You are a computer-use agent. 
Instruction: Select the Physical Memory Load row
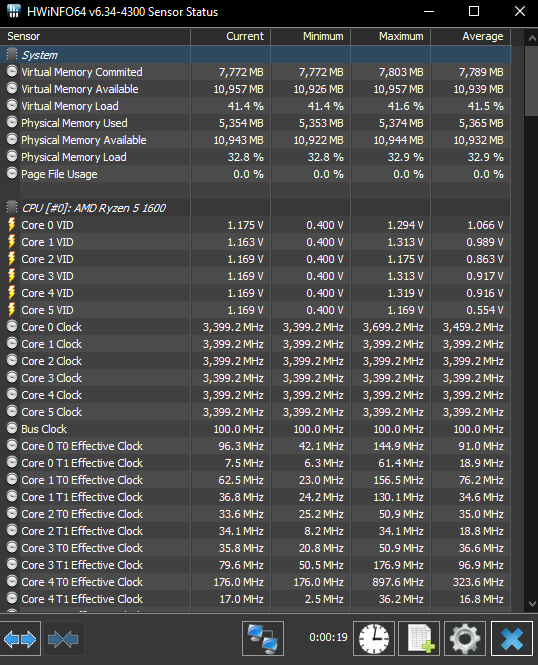(x=256, y=157)
